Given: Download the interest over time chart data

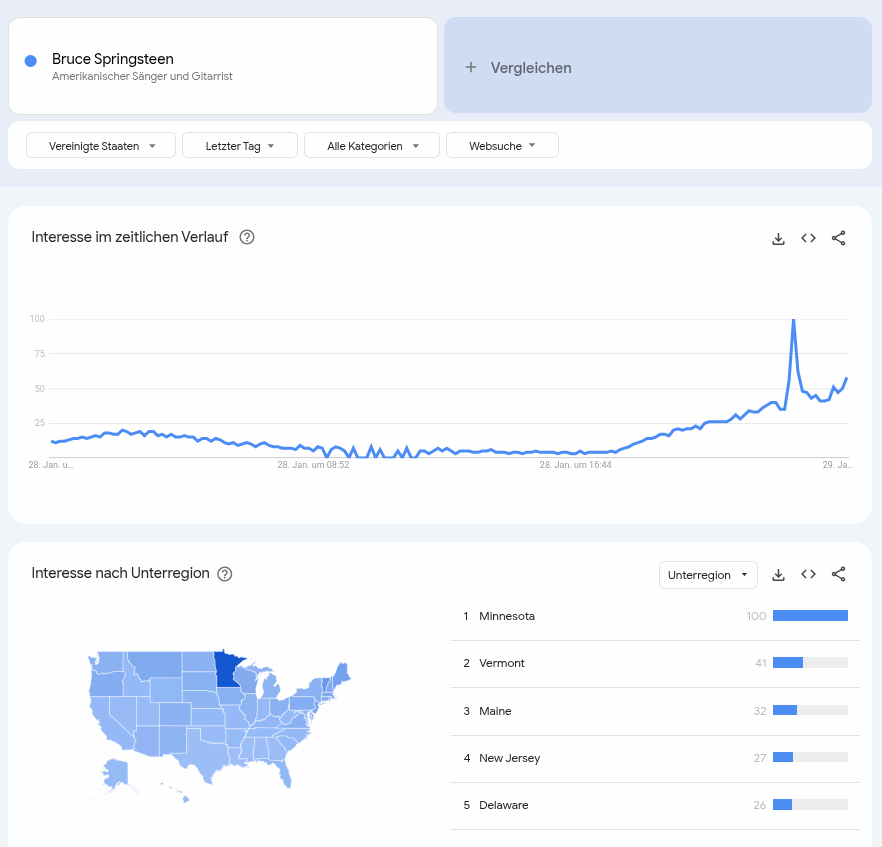Looking at the screenshot, I should (x=778, y=238).
